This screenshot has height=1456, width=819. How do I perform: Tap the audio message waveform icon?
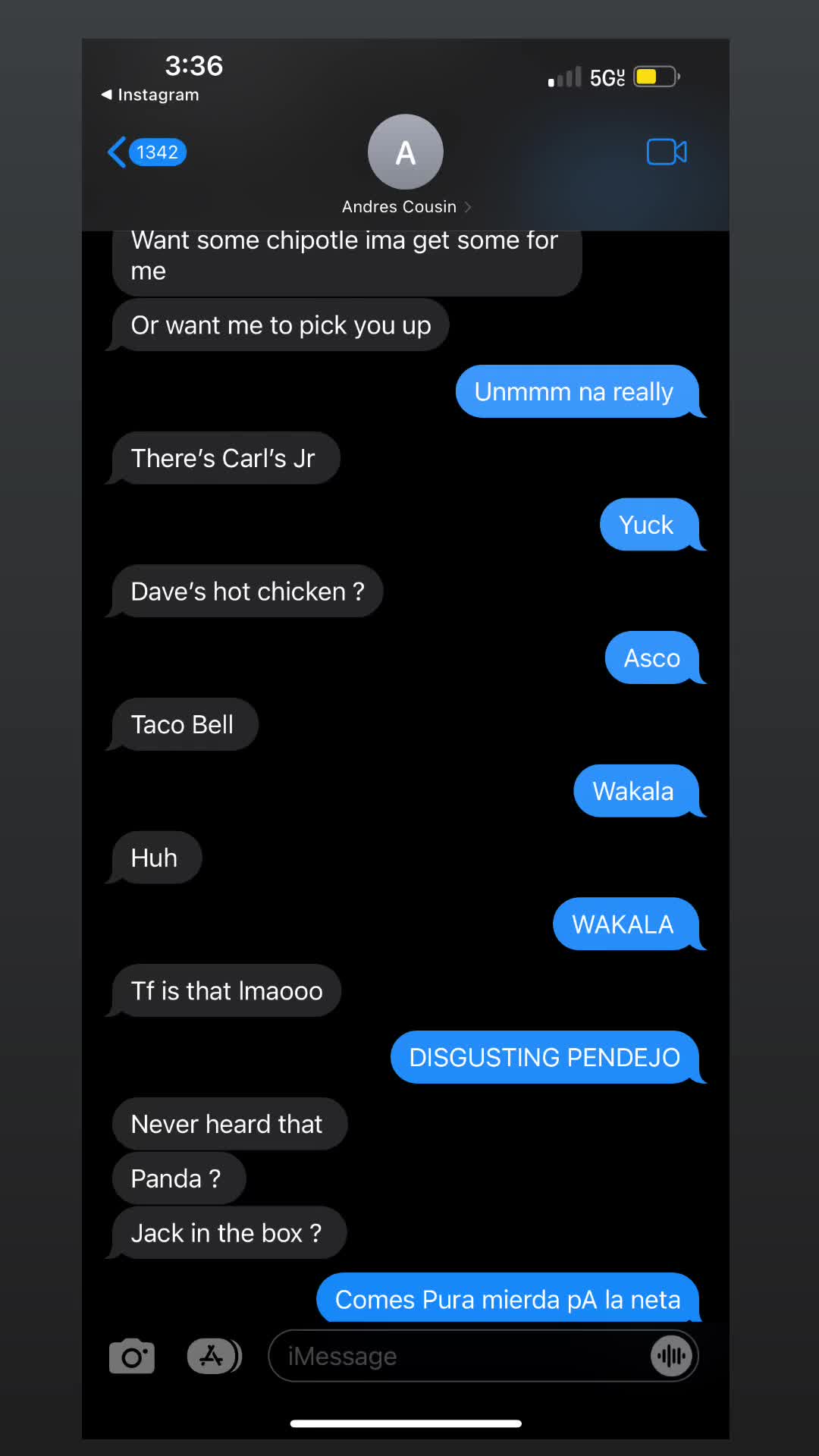671,1356
